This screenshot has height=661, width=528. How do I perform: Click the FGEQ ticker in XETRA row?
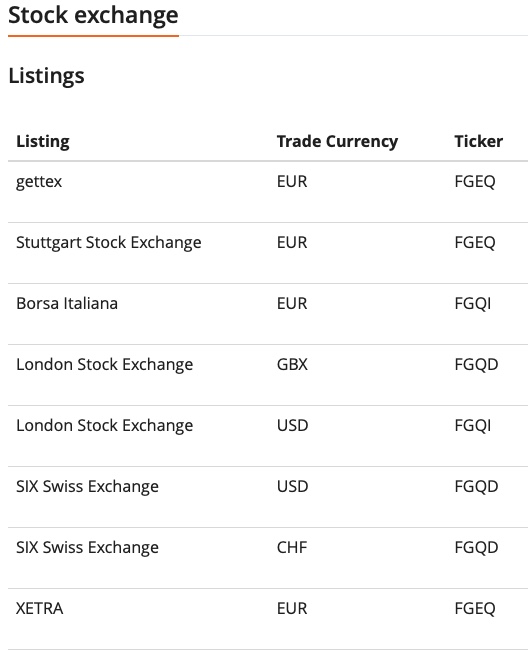click(x=474, y=609)
